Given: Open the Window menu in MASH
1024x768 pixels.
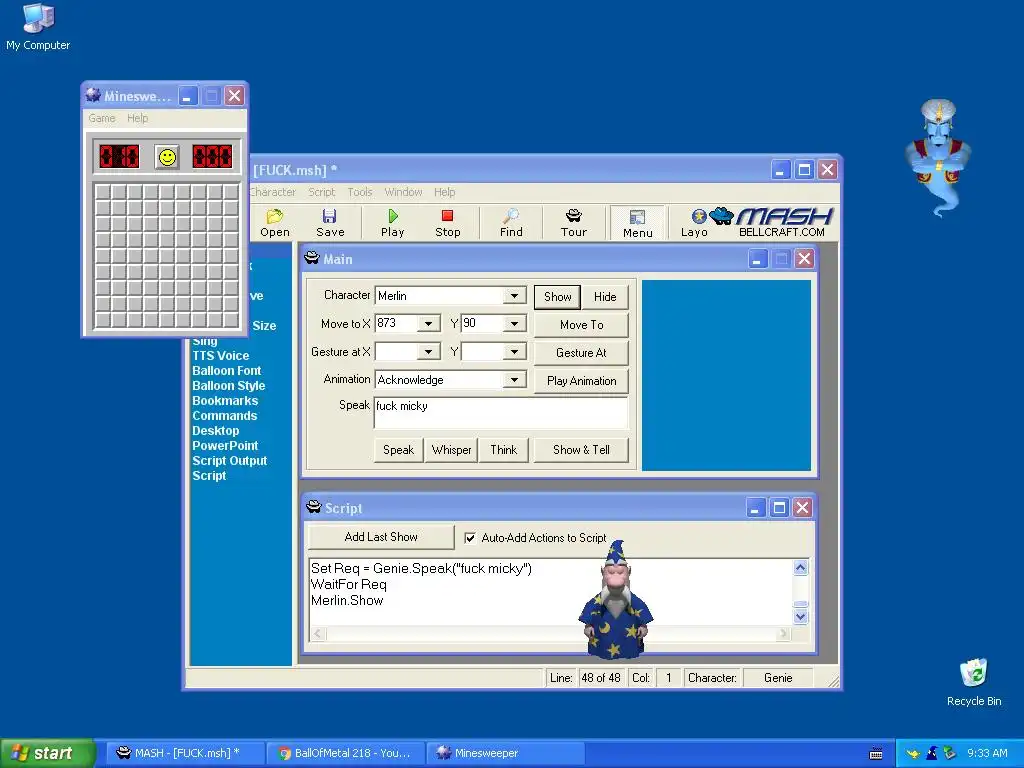Looking at the screenshot, I should click(403, 192).
